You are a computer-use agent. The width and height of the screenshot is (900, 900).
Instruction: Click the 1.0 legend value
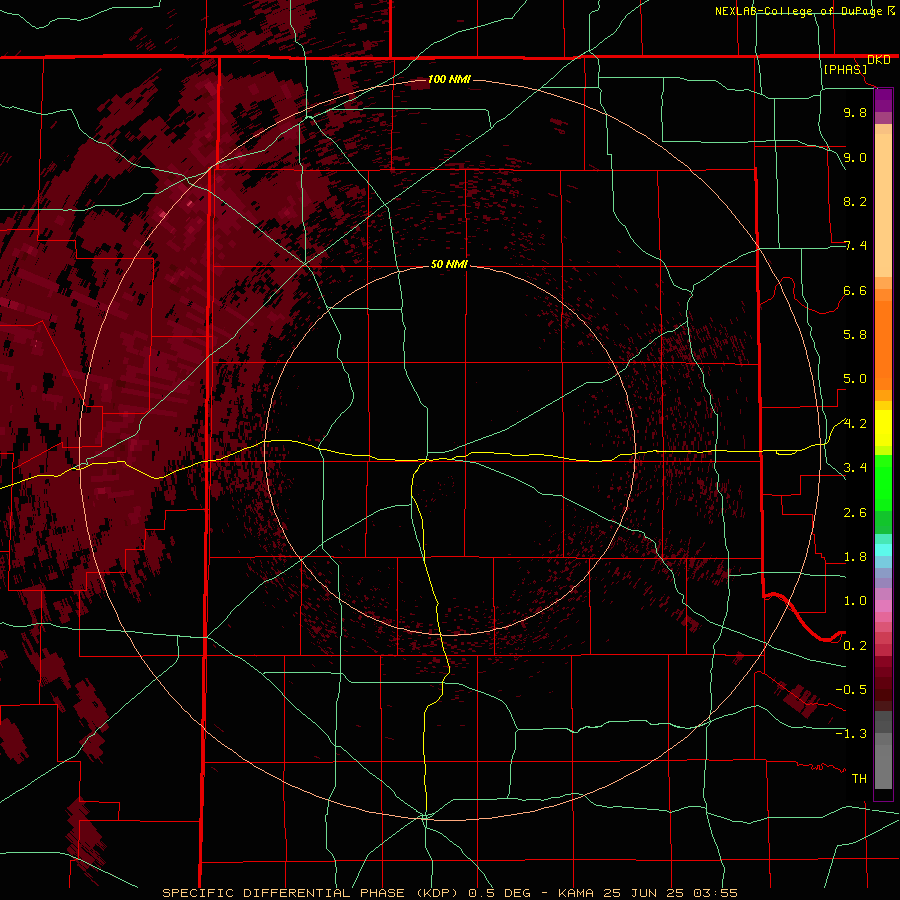pyautogui.click(x=855, y=601)
